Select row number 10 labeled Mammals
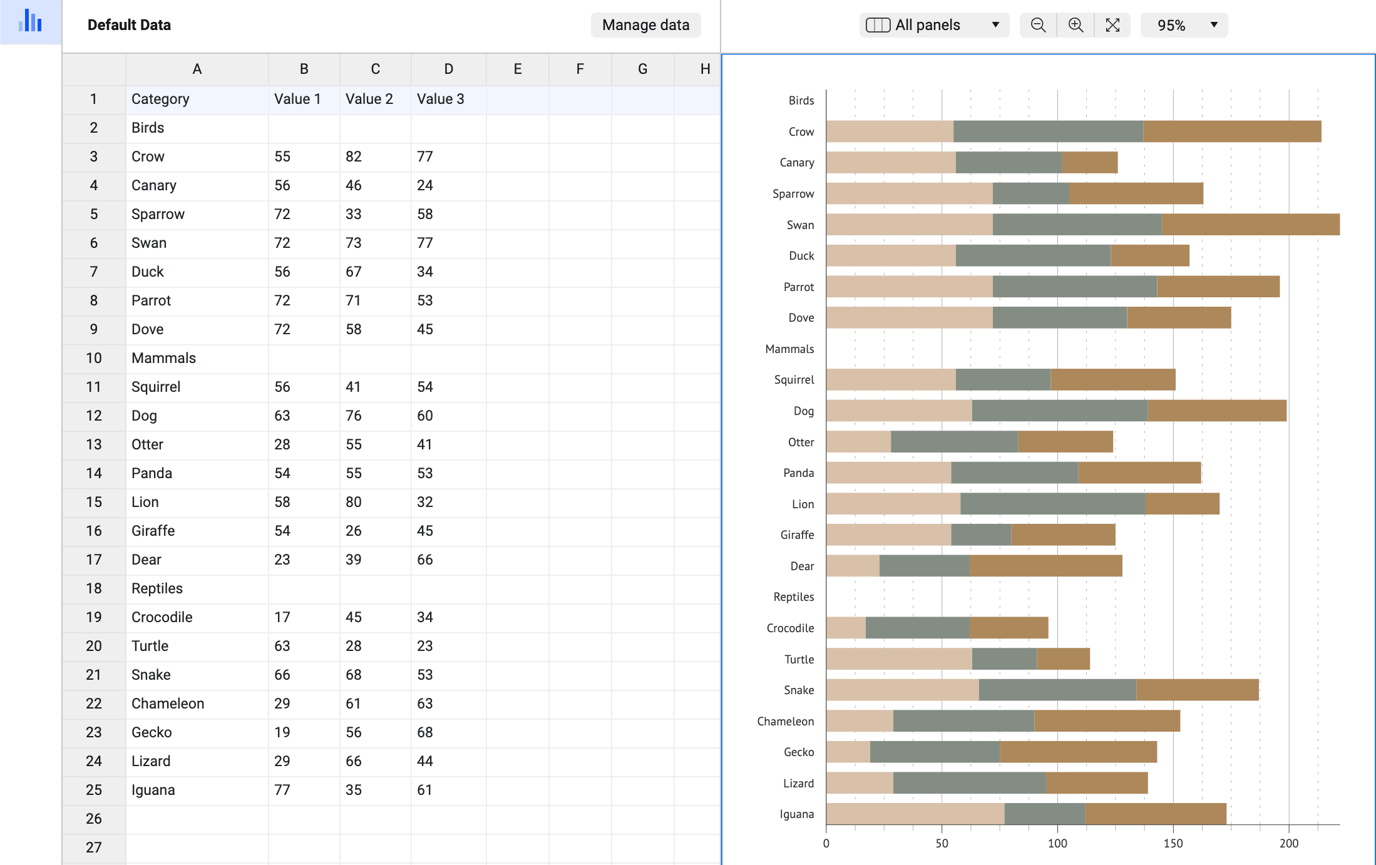Image resolution: width=1376 pixels, height=865 pixels. tap(93, 358)
